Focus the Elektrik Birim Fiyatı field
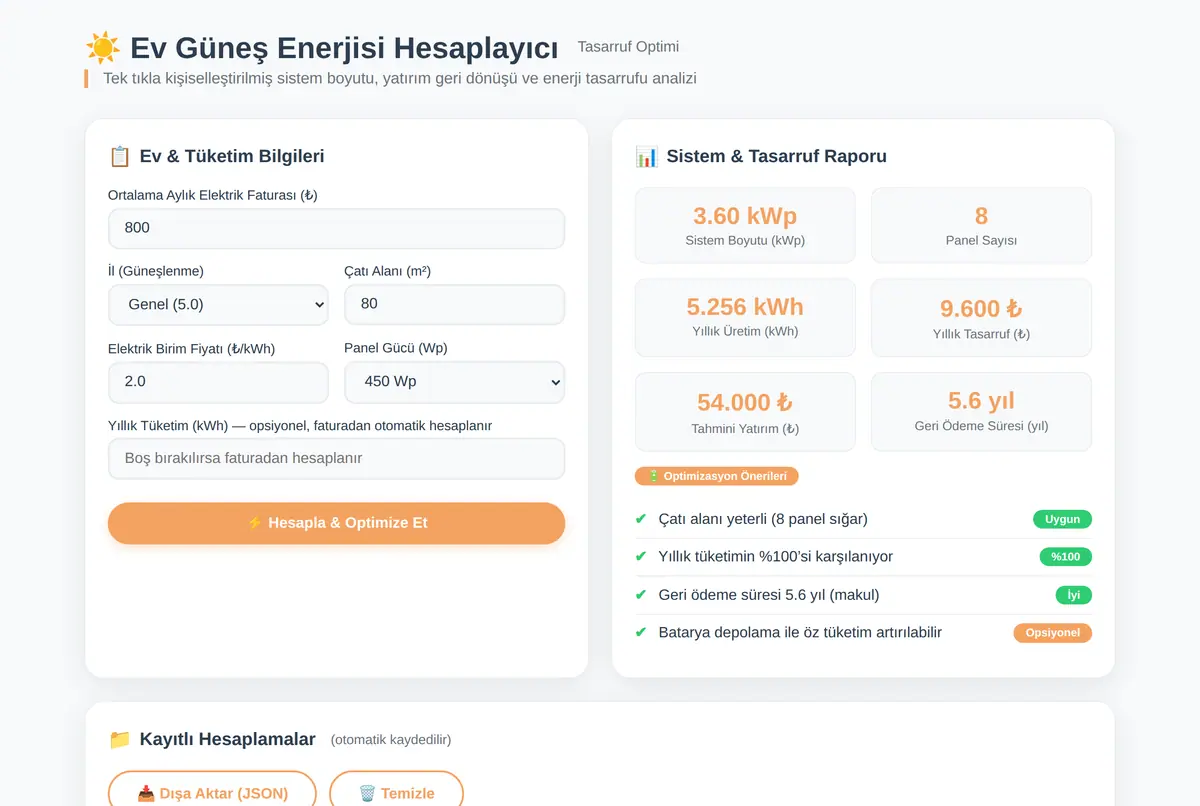Image resolution: width=1200 pixels, height=806 pixels. (218, 382)
